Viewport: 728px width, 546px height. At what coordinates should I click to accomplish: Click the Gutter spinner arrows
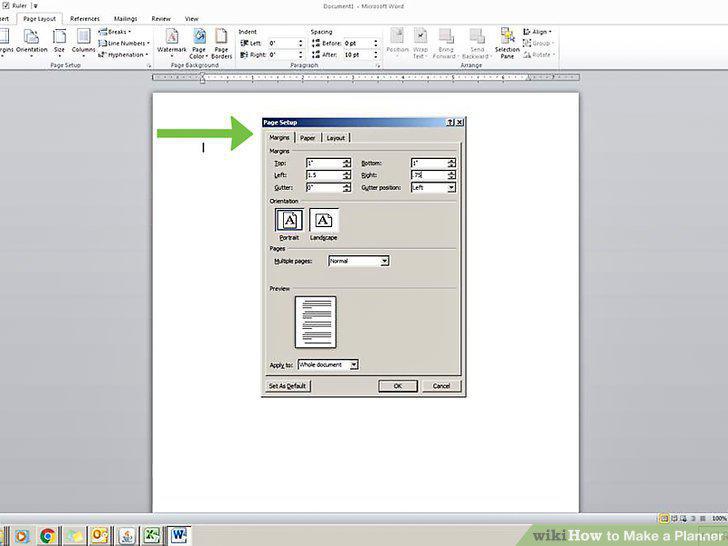pyautogui.click(x=347, y=188)
